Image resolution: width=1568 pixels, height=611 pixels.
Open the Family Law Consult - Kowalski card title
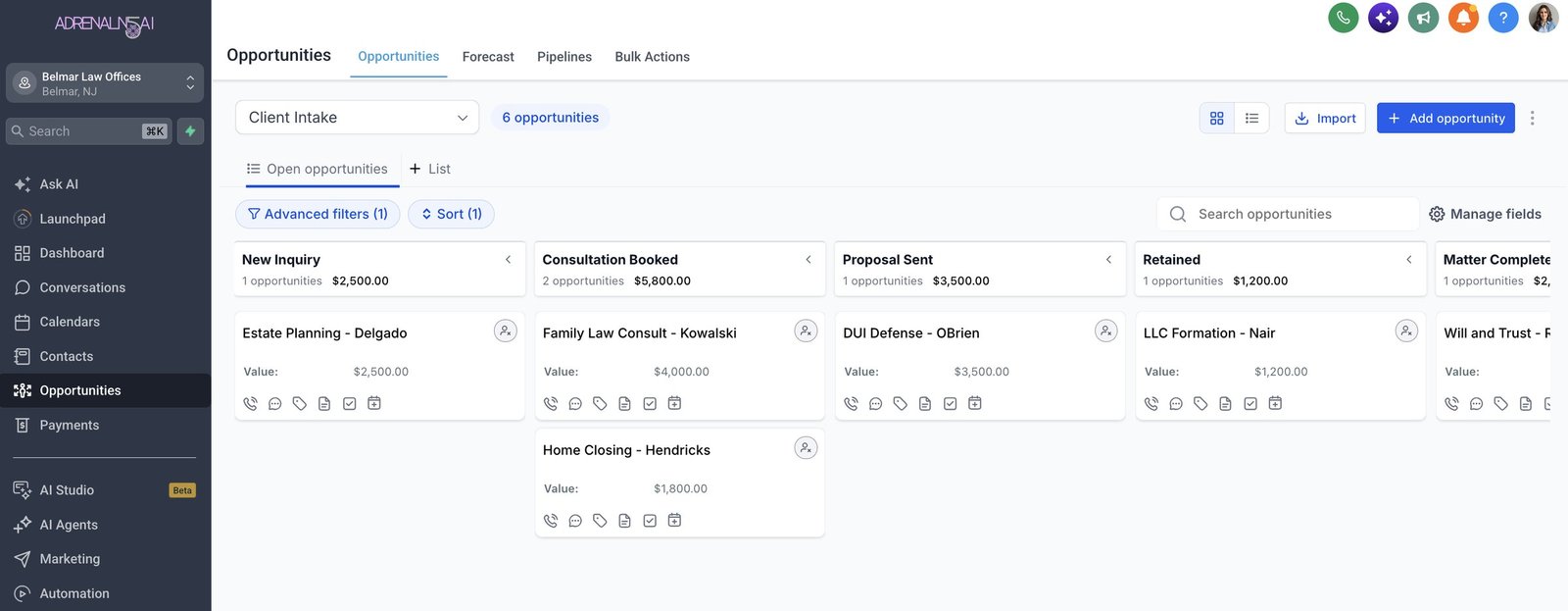pyautogui.click(x=640, y=333)
